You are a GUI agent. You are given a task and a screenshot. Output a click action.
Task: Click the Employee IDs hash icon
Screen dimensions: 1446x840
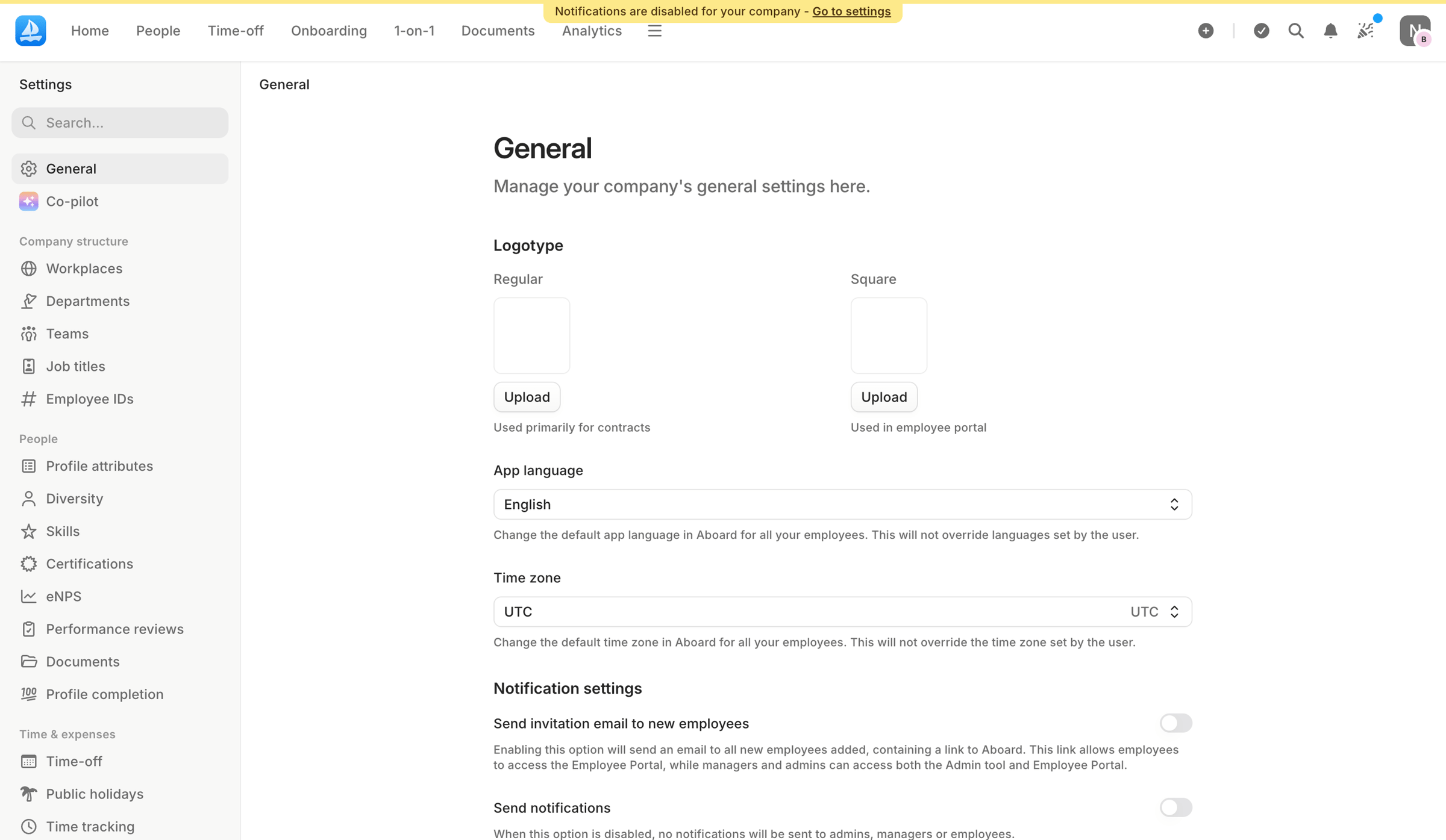pyautogui.click(x=28, y=399)
